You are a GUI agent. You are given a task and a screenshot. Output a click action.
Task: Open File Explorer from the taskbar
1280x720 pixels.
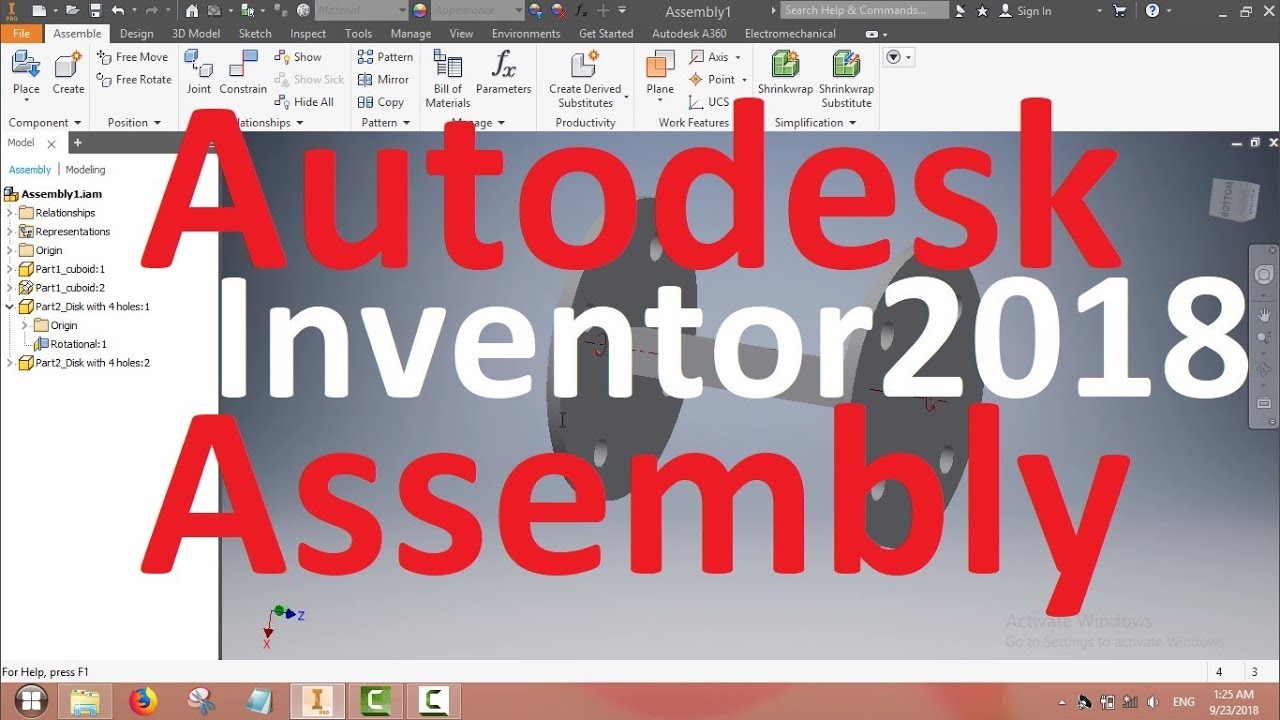coord(86,701)
